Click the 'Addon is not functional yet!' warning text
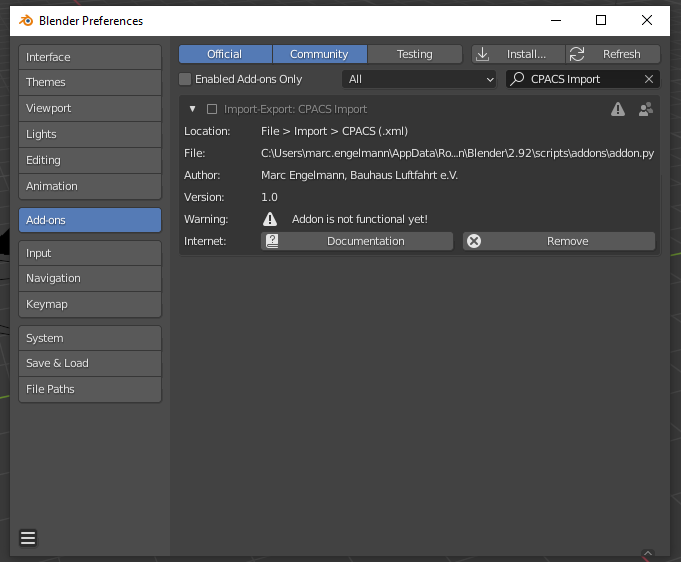The width and height of the screenshot is (681, 562). point(360,219)
